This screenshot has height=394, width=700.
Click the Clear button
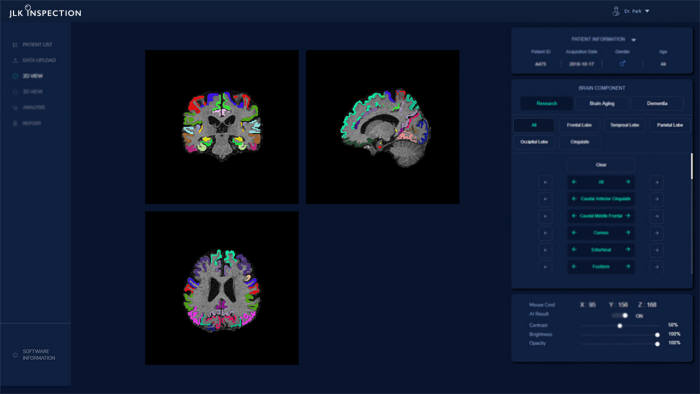tap(601, 165)
